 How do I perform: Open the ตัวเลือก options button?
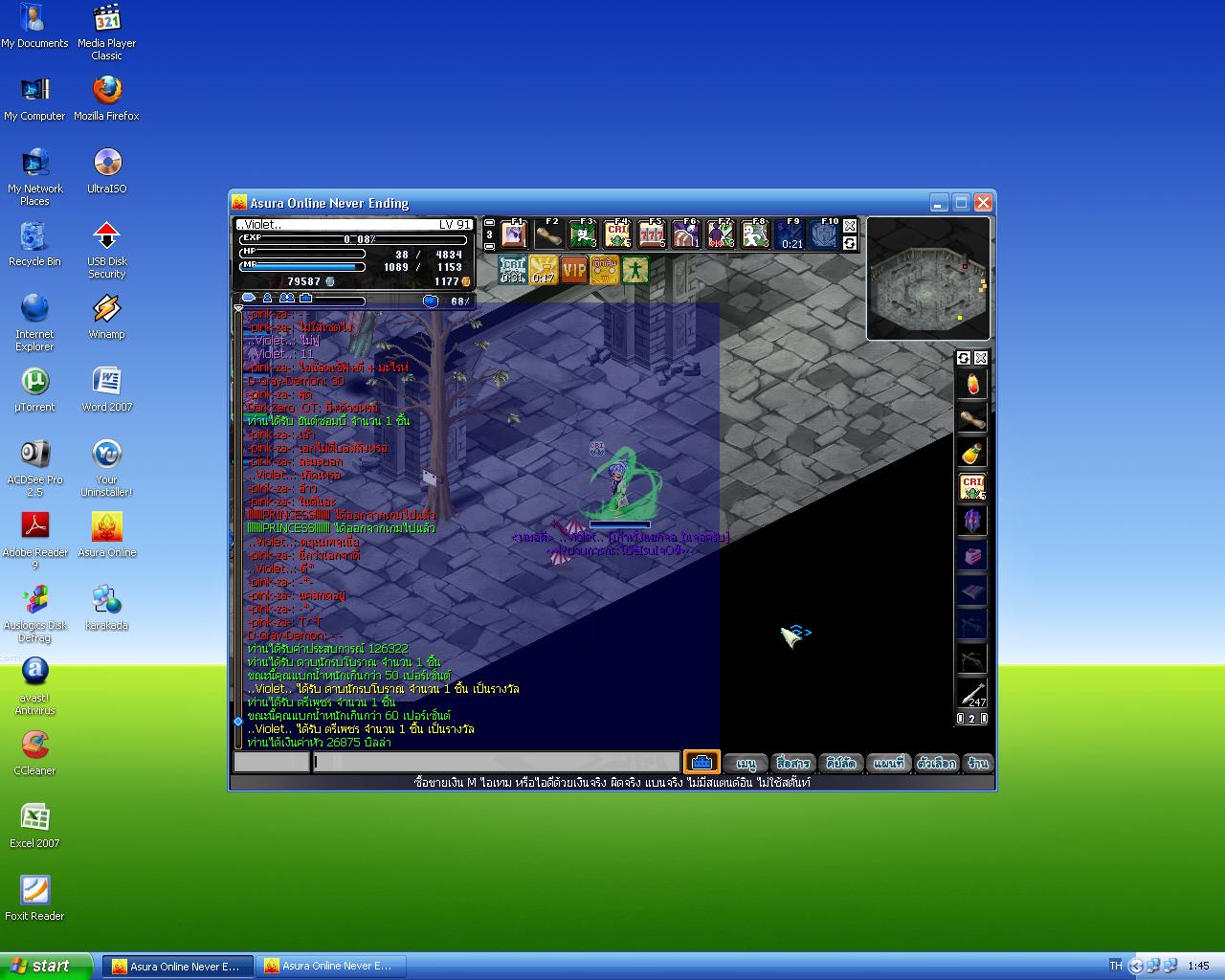click(936, 764)
